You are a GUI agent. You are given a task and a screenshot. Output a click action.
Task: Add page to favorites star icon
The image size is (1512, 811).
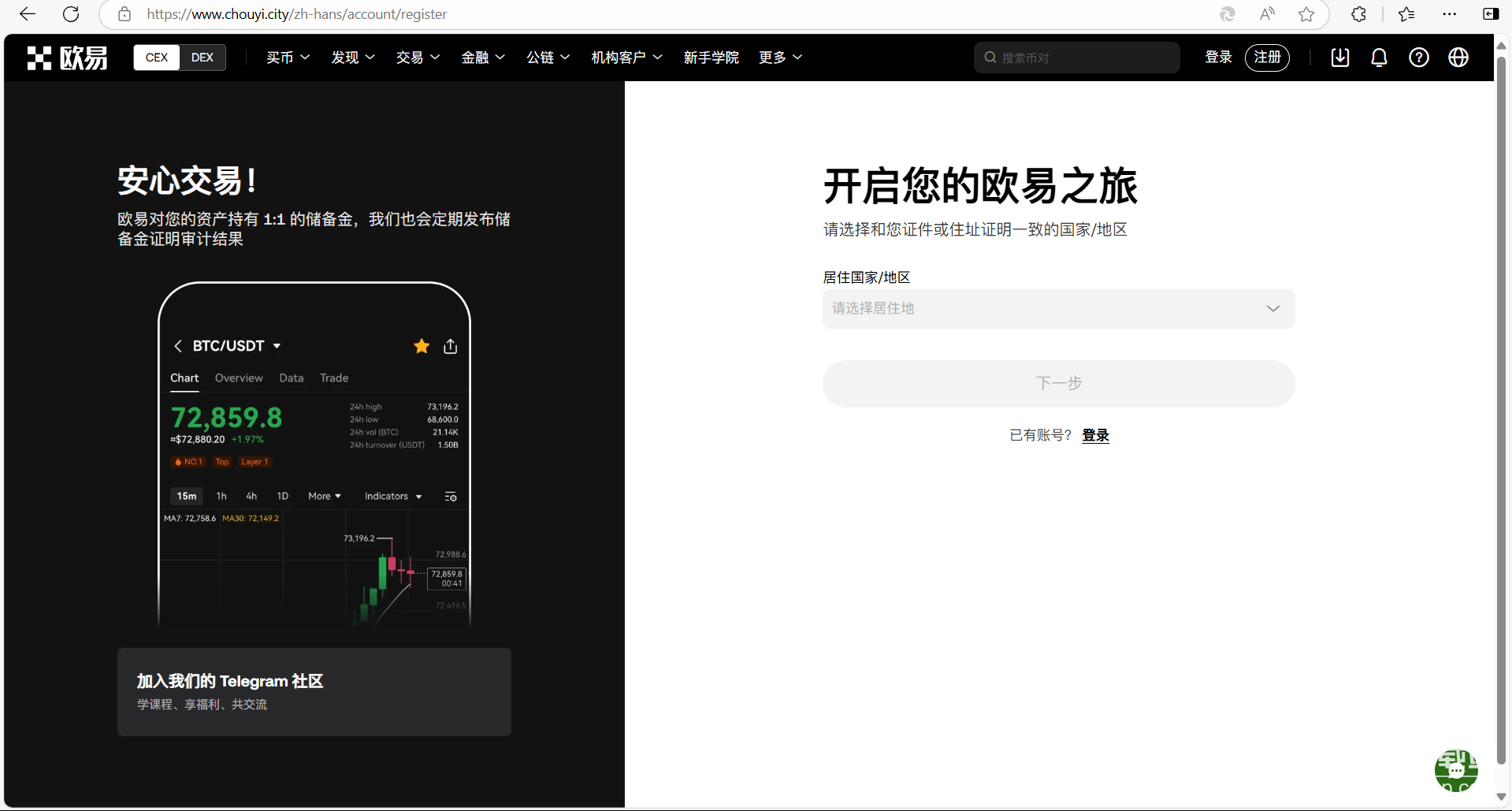(1306, 14)
